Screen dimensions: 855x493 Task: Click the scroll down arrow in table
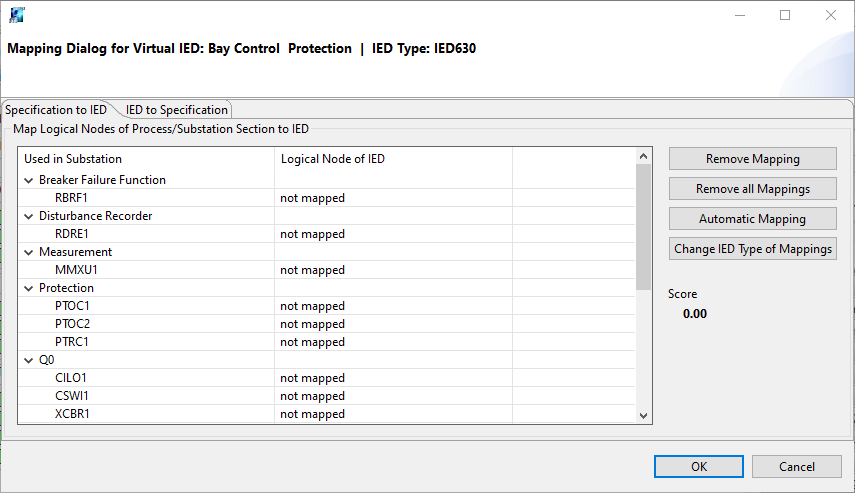[643, 415]
